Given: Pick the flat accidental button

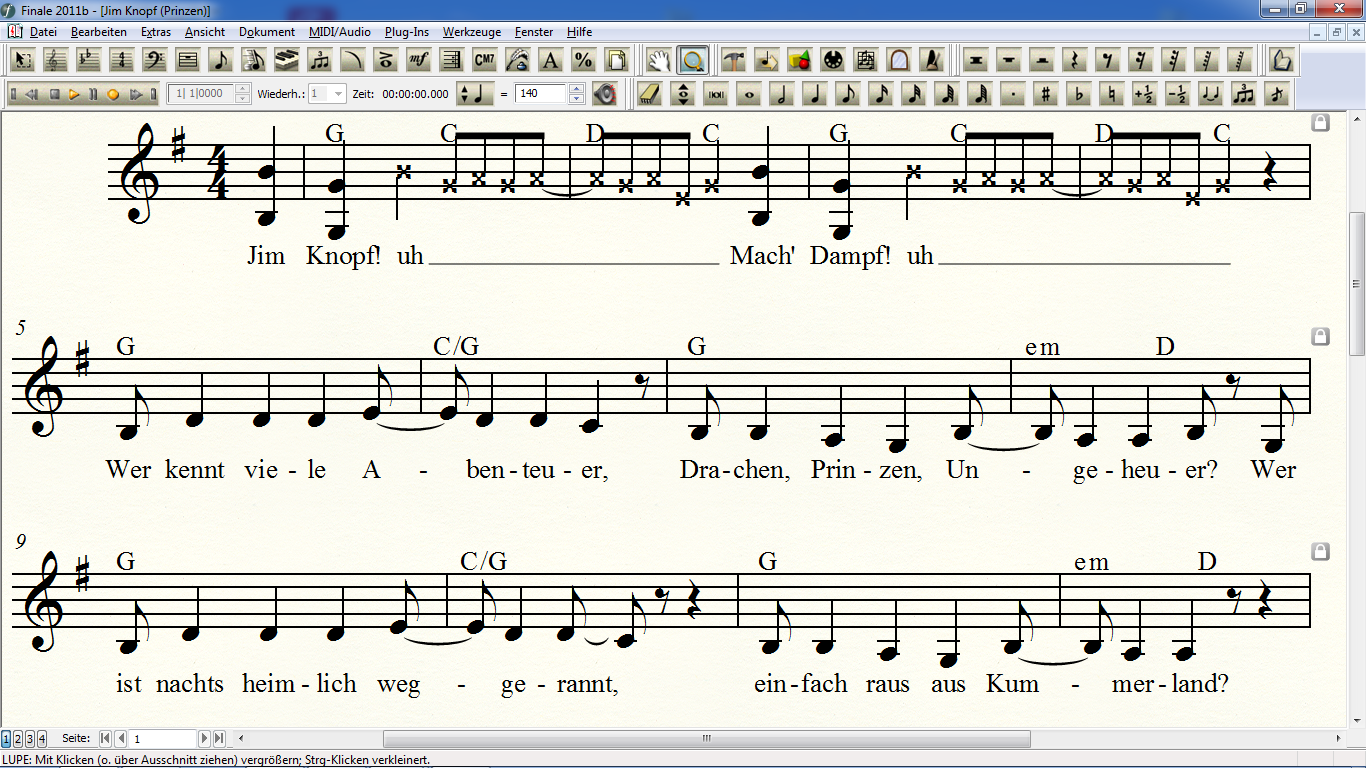Looking at the screenshot, I should pos(1078,95).
